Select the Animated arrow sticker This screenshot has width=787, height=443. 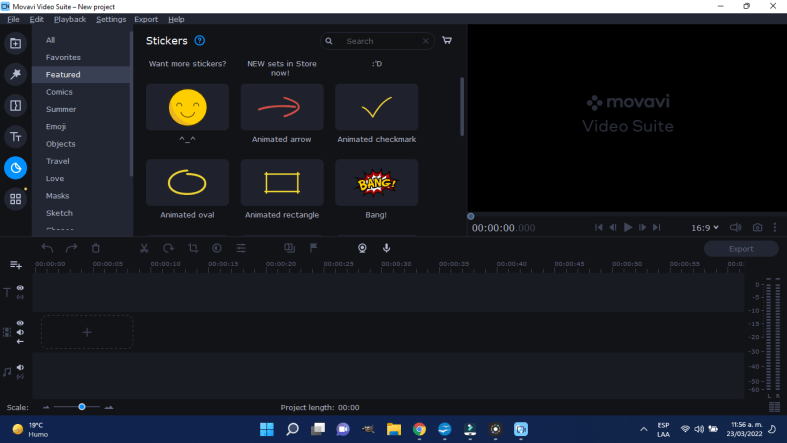[282, 107]
